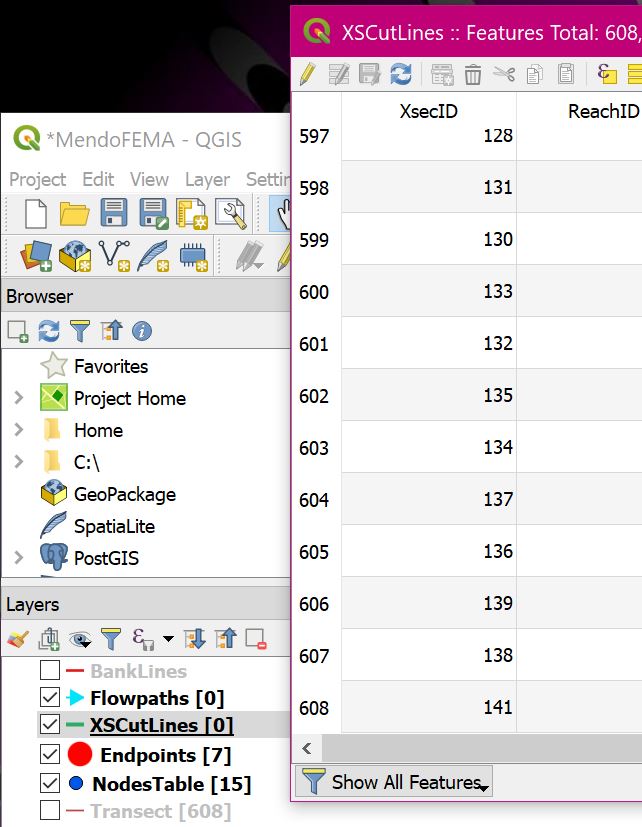Click NodesTable blue circle symbol
The height and width of the screenshot is (827, 642).
coord(76,783)
